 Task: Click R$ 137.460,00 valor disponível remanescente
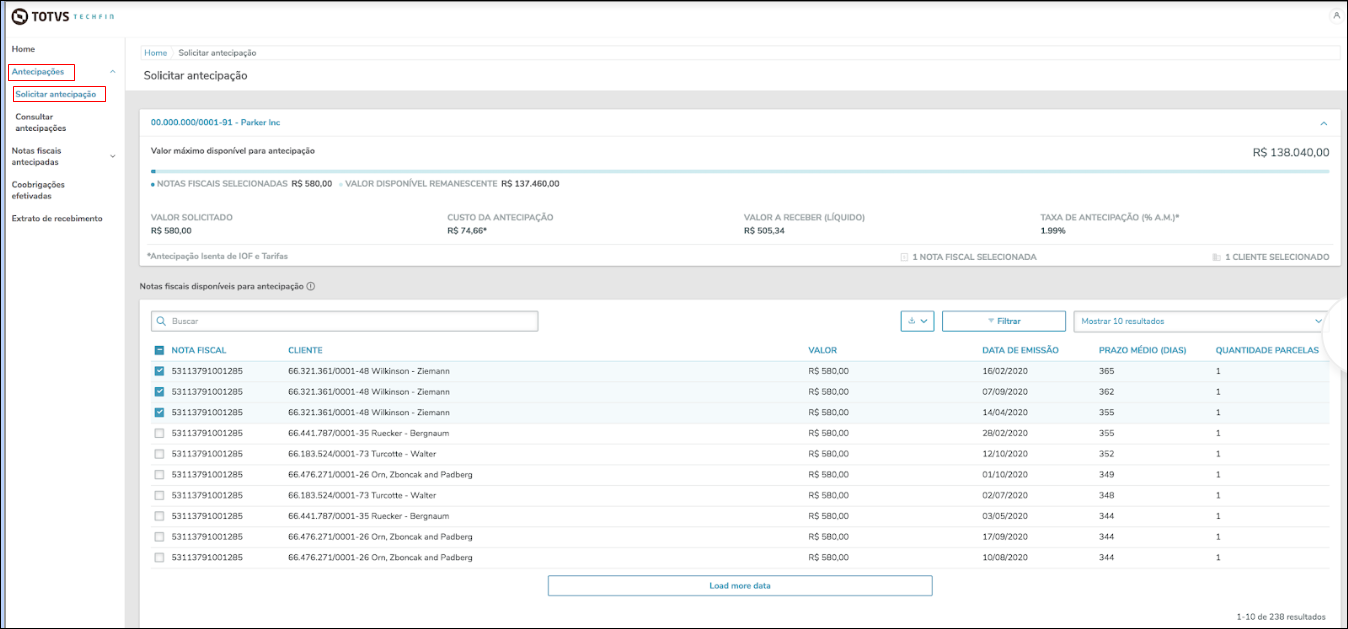[x=530, y=184]
